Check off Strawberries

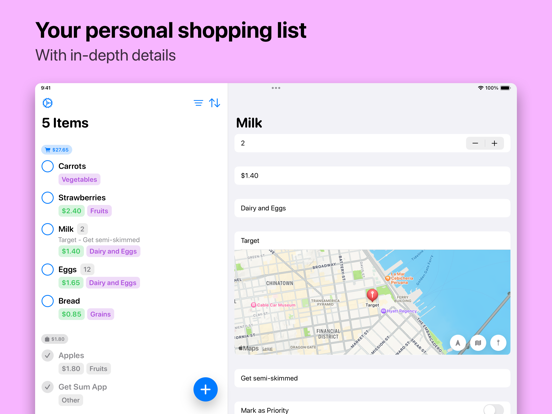coord(48,197)
